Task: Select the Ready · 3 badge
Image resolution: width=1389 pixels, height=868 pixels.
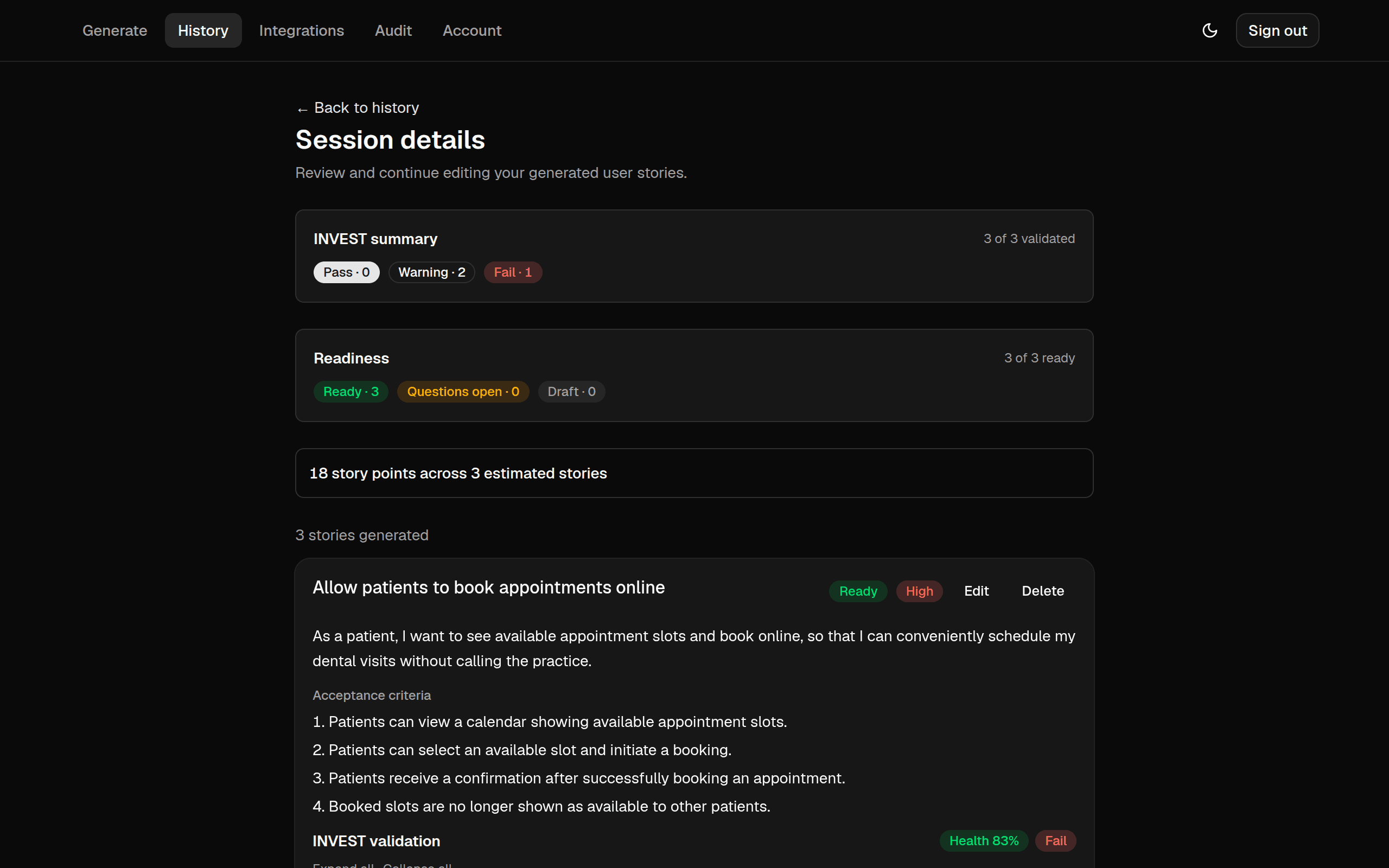Action: [351, 392]
